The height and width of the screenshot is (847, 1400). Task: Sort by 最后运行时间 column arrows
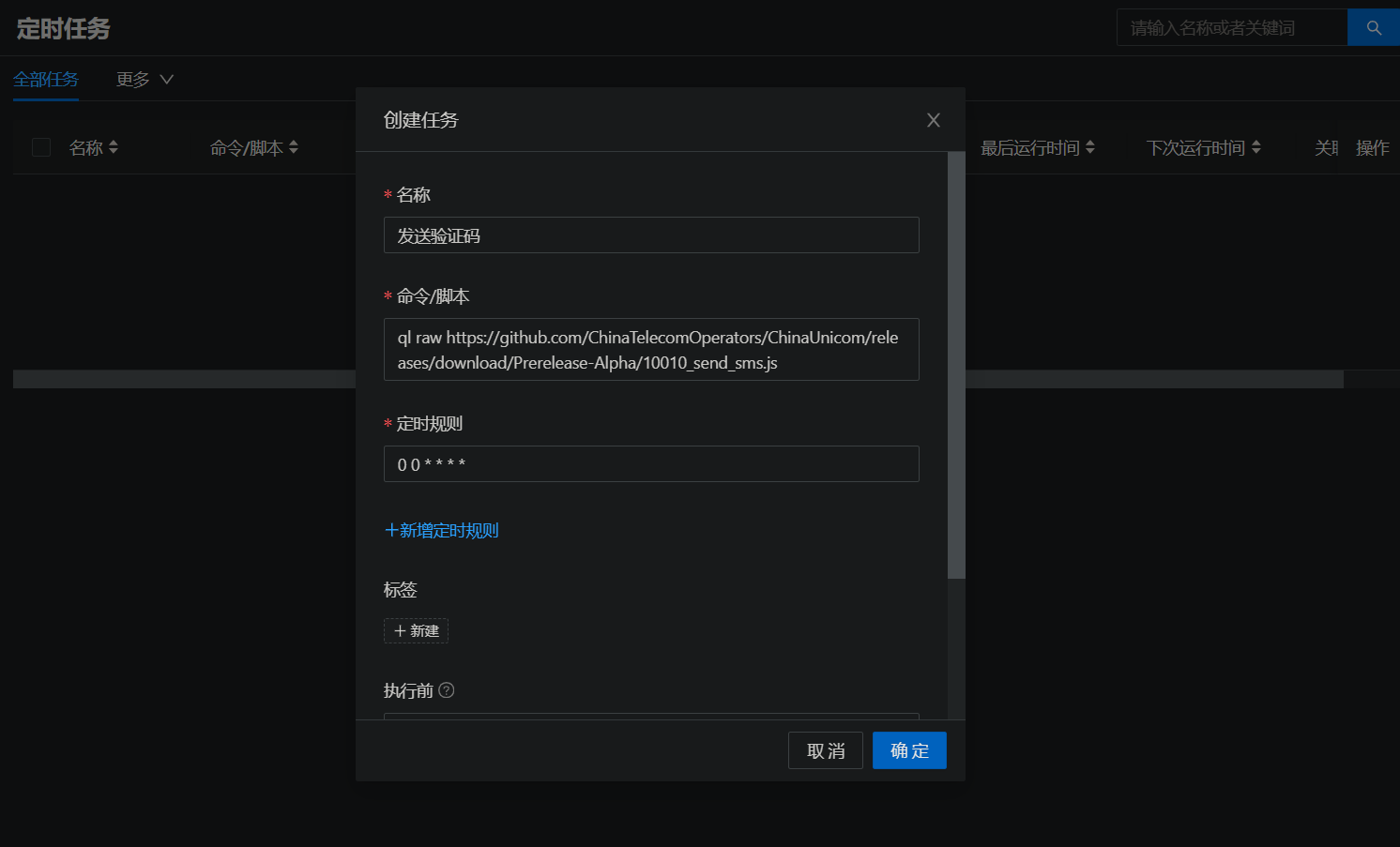1090,147
